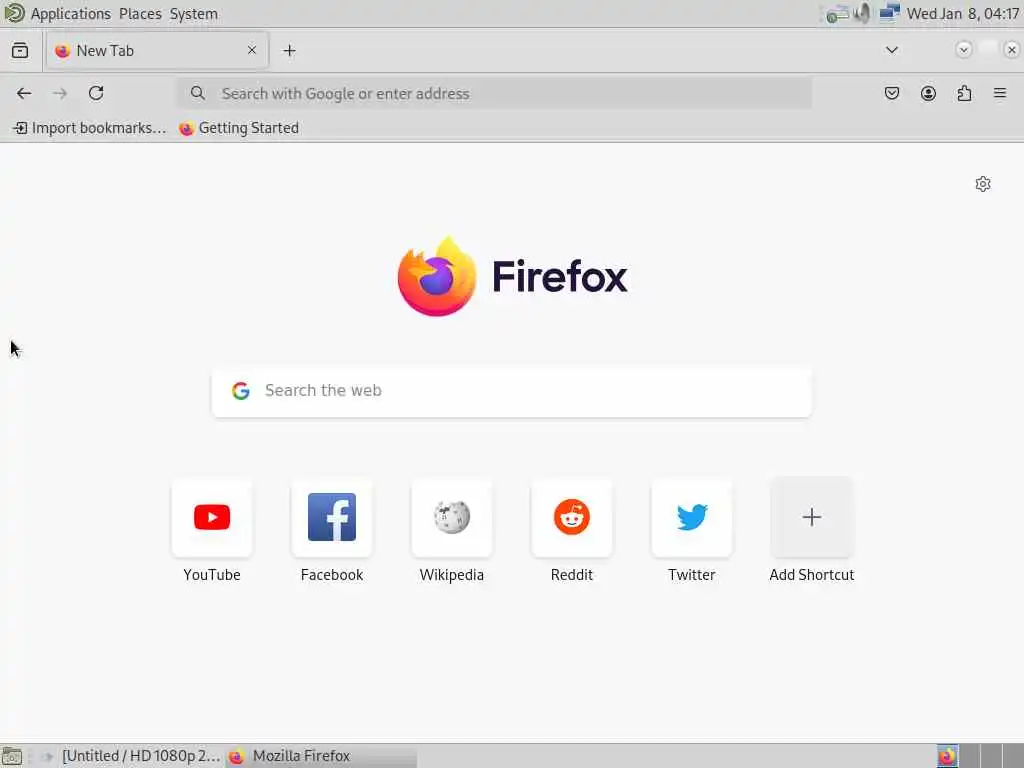Screen dimensions: 1024x768
Task: Minimize the Firefox window
Action: [963, 50]
